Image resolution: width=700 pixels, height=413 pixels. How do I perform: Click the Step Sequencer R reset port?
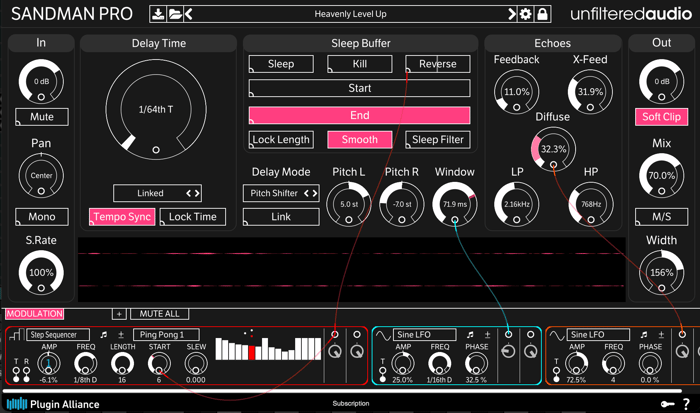click(26, 371)
